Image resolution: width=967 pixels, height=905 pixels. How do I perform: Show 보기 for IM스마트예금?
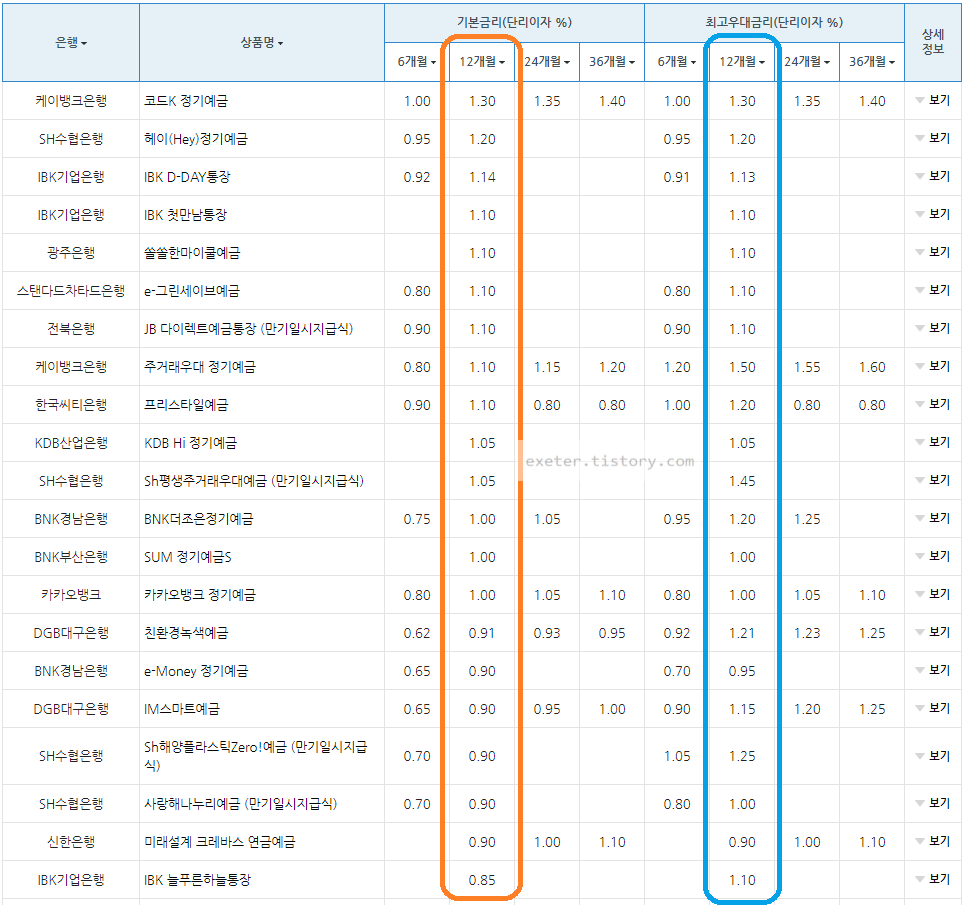[x=933, y=708]
